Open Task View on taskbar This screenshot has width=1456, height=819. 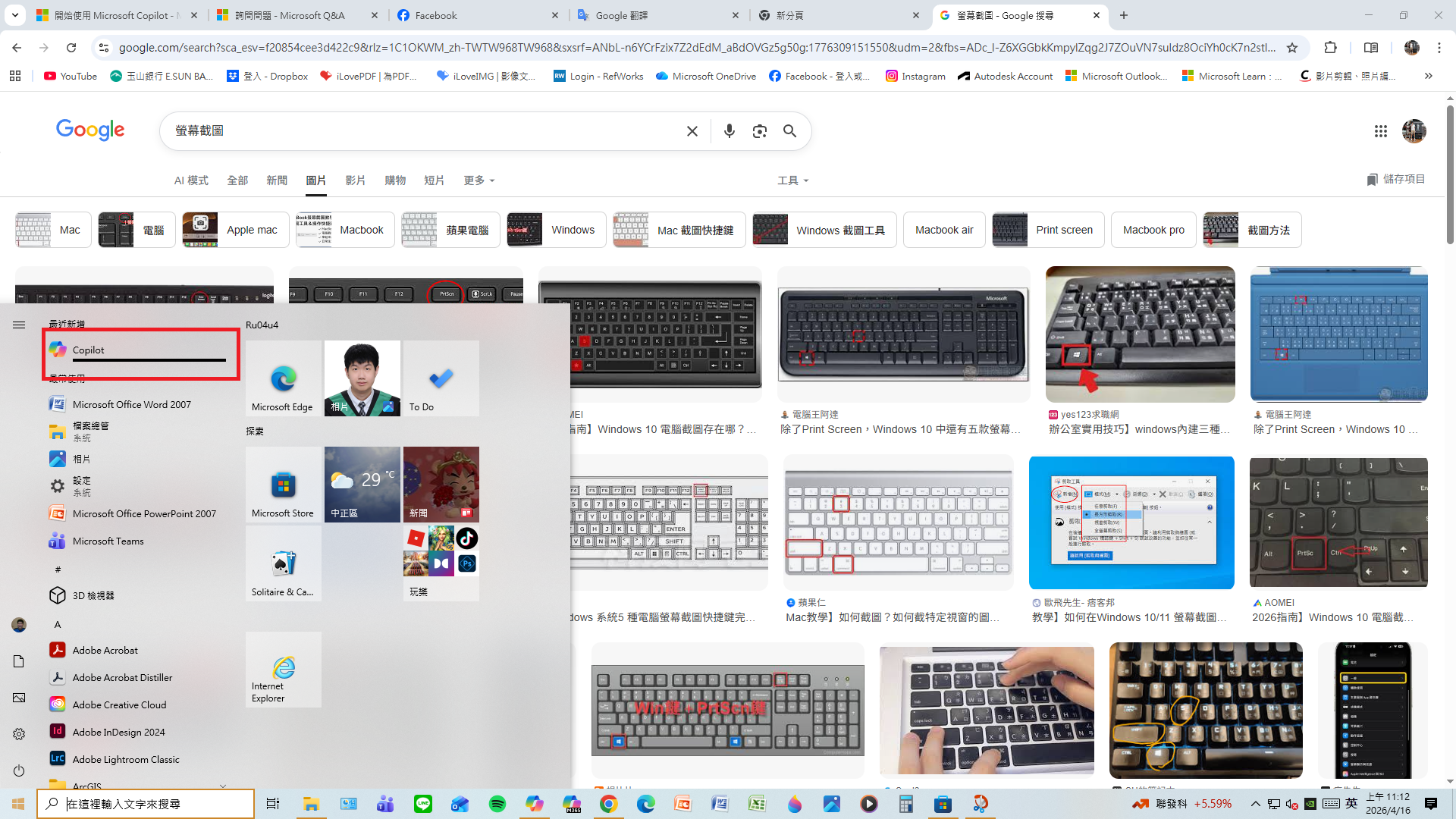click(x=273, y=804)
